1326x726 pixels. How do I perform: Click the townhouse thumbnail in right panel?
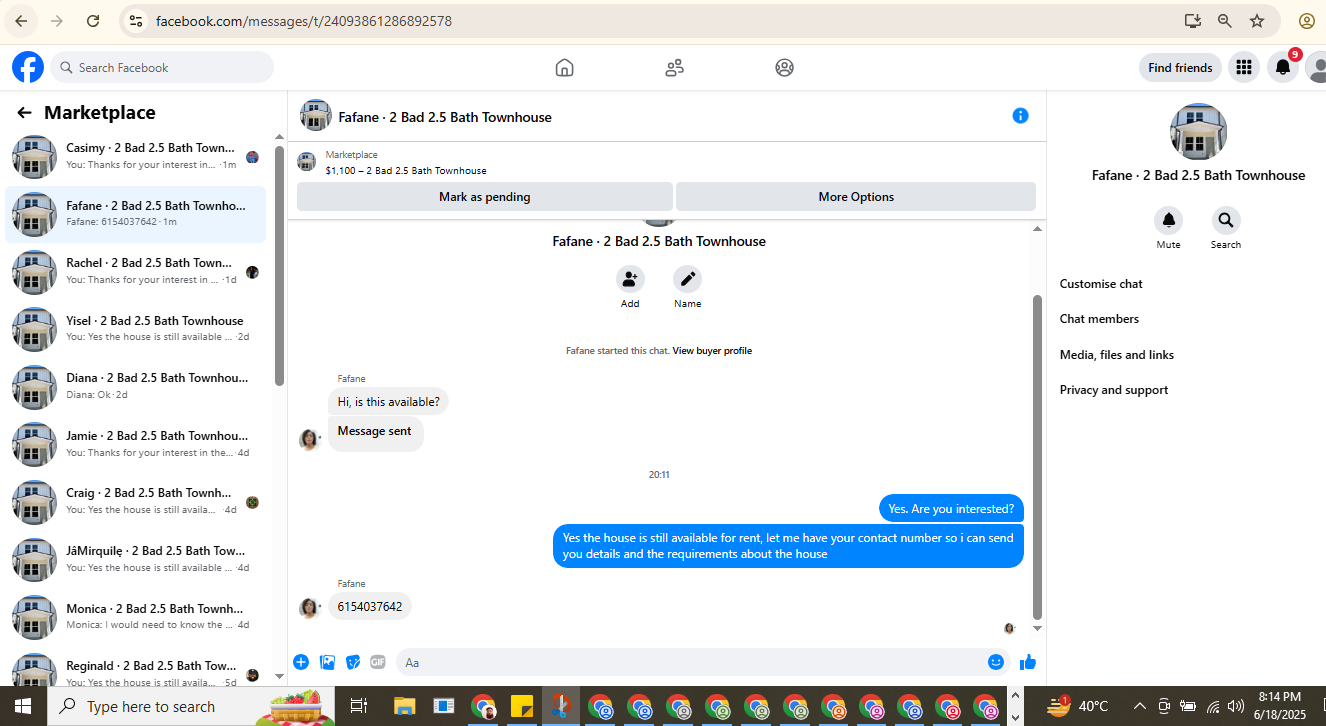coord(1198,131)
